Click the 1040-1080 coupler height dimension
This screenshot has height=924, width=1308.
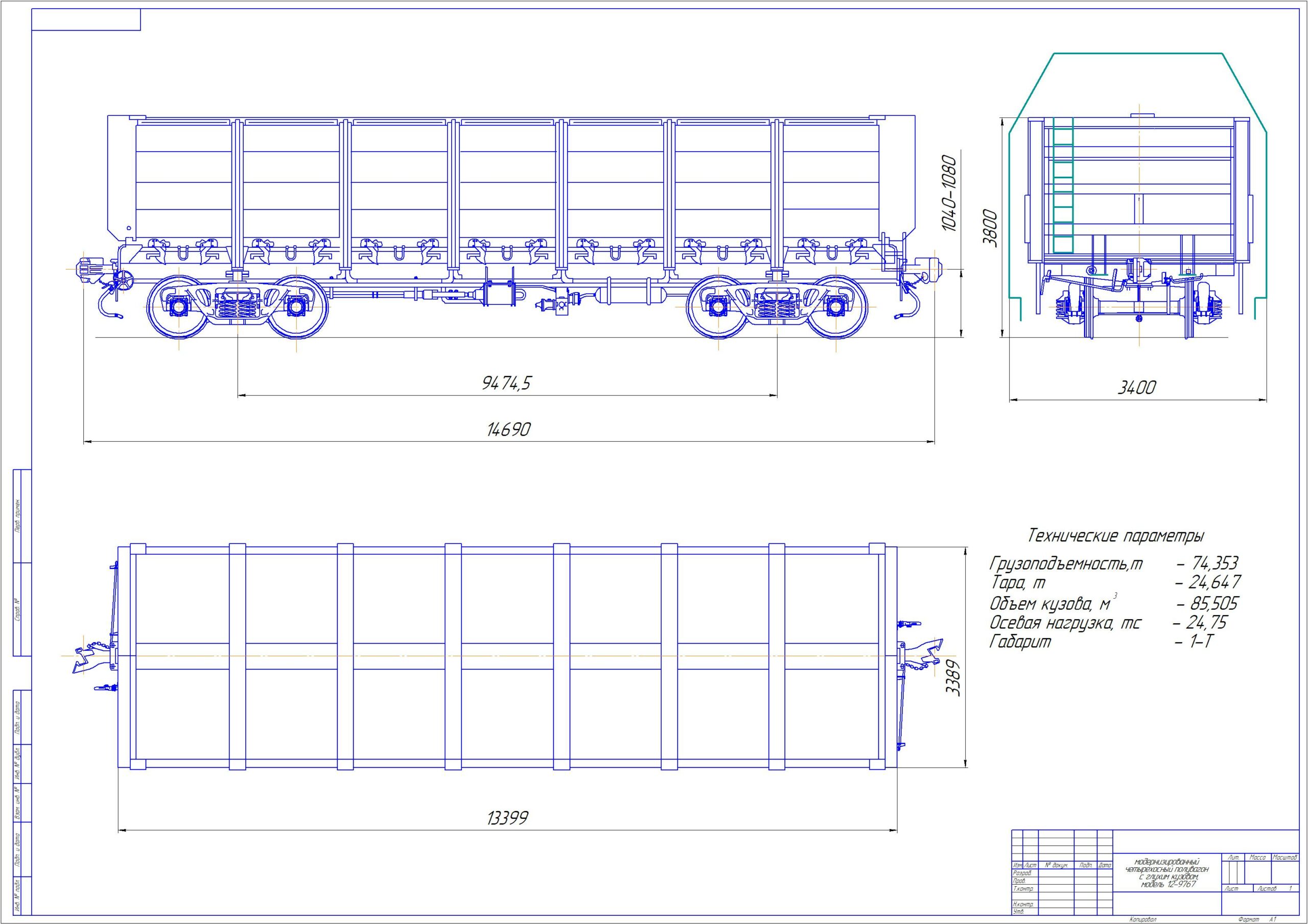(949, 193)
